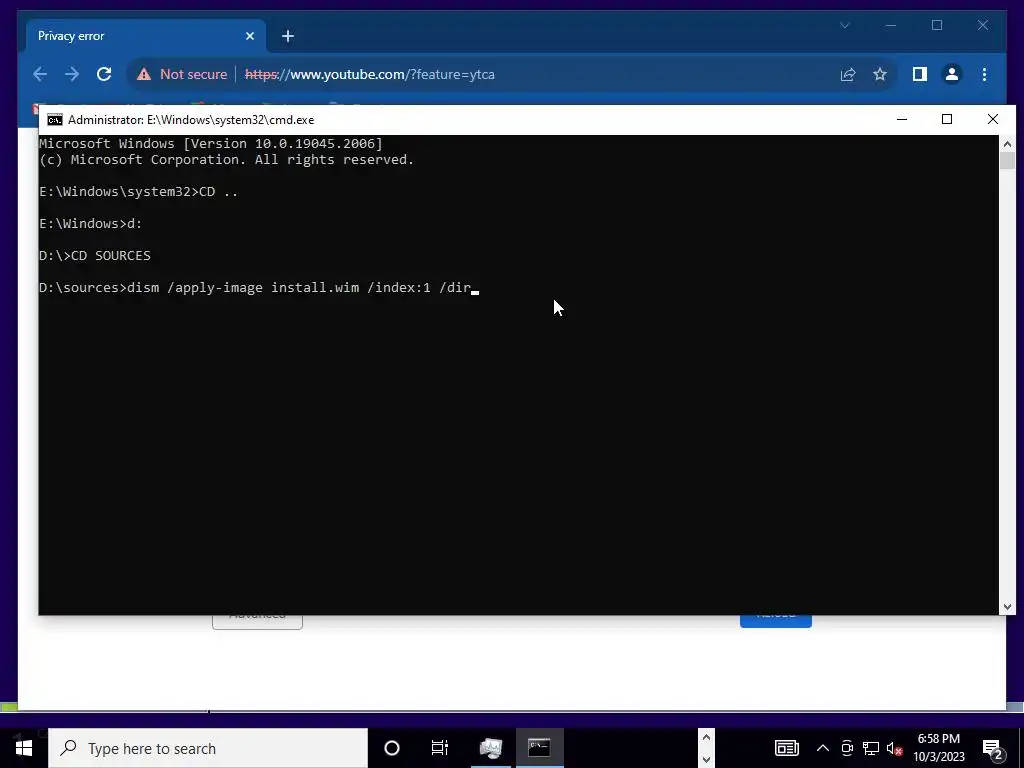Close the Administrator cmd.exe window
Viewport: 1024px width, 768px height.
(993, 120)
